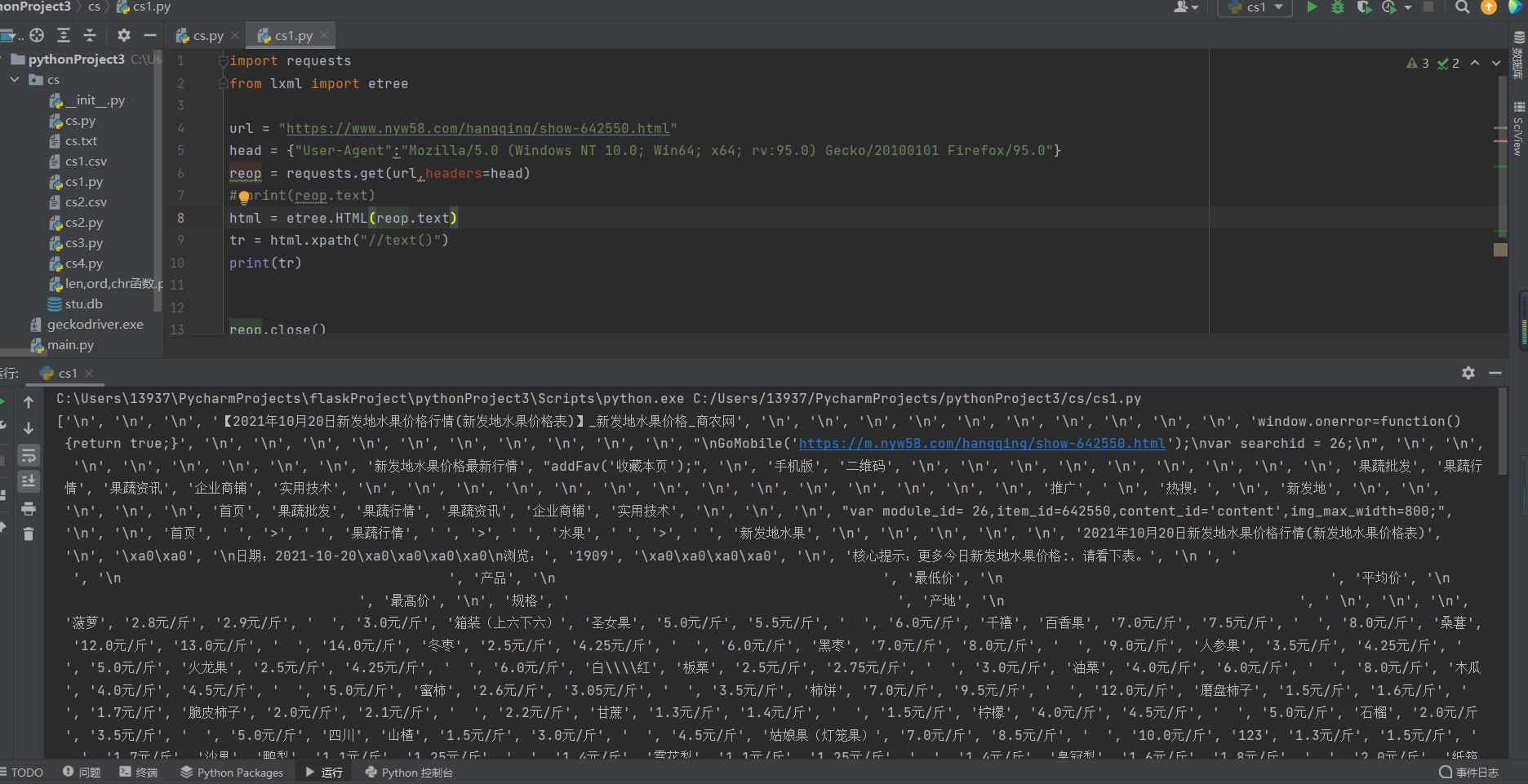The width and height of the screenshot is (1528, 784).
Task: Click the locate current file crosshair icon
Action: pos(37,35)
